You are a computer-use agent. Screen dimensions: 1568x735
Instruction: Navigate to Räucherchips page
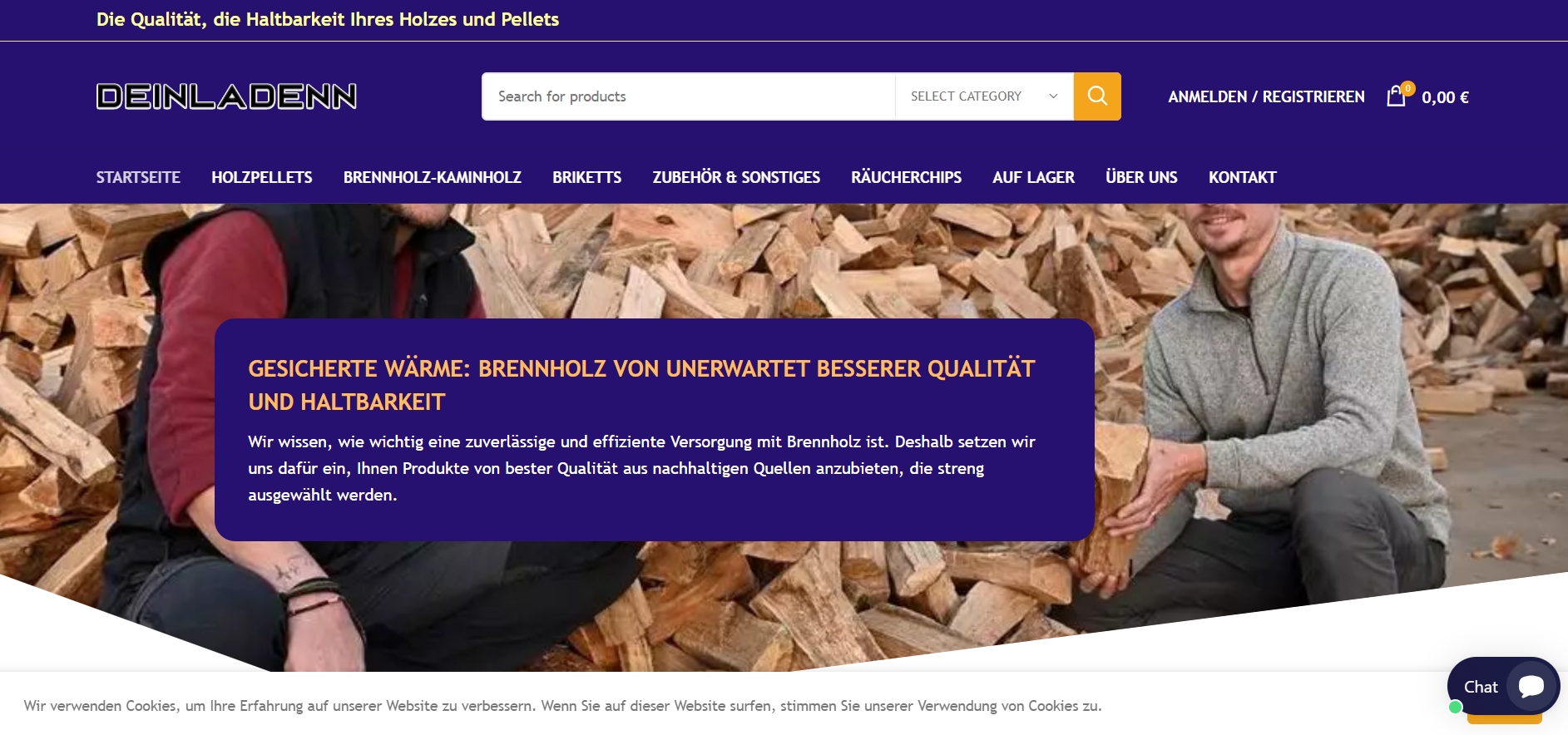coord(906,177)
